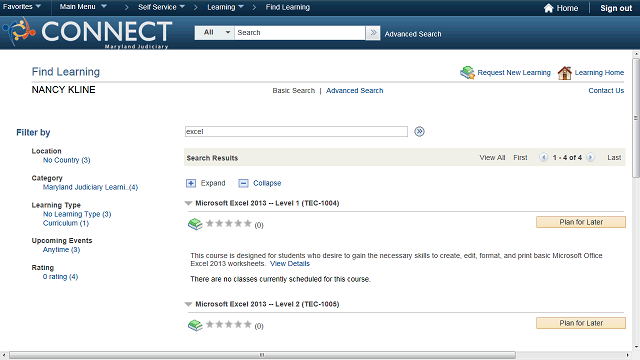Click the previous page arrow in Search Results
Image resolution: width=640 pixels, height=360 pixels.
[543, 158]
